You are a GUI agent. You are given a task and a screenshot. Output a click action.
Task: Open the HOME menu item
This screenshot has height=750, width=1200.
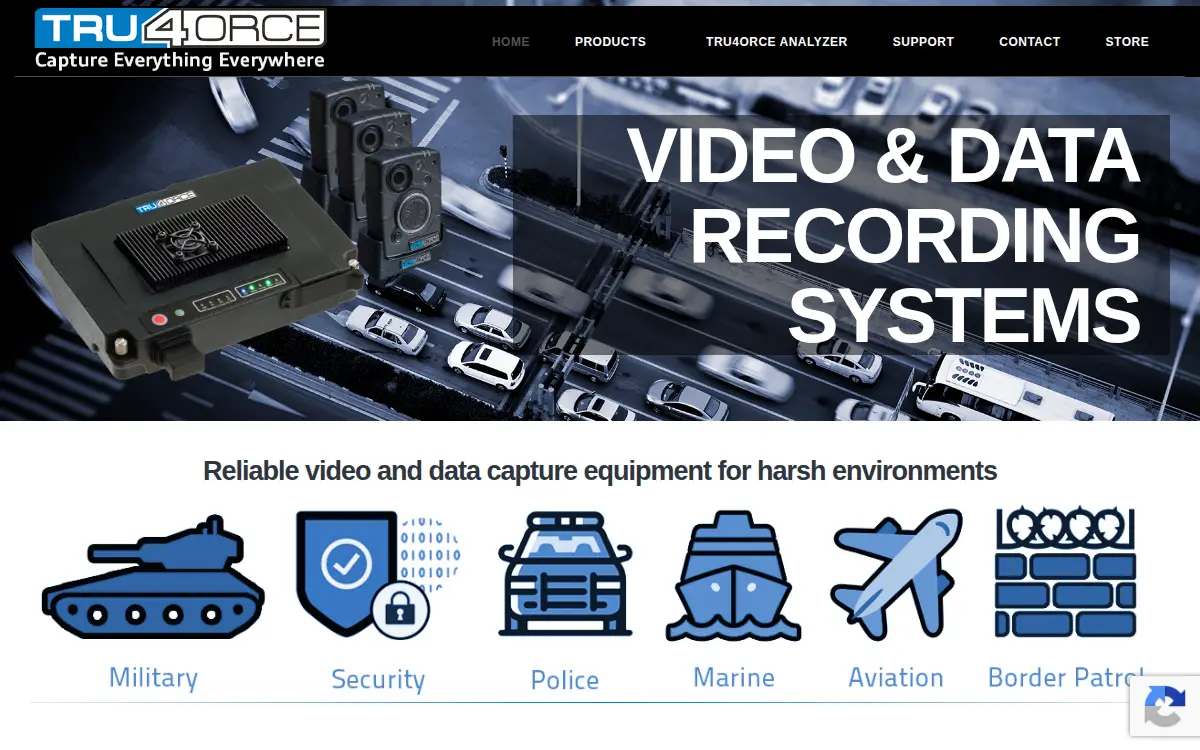tap(511, 42)
